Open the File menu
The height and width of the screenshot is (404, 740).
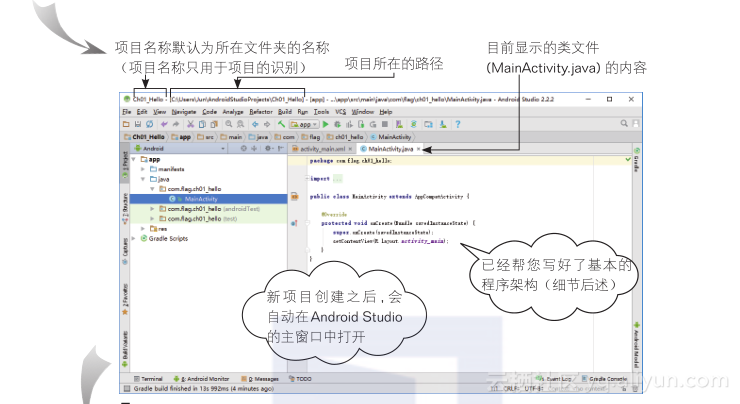pyautogui.click(x=127, y=112)
